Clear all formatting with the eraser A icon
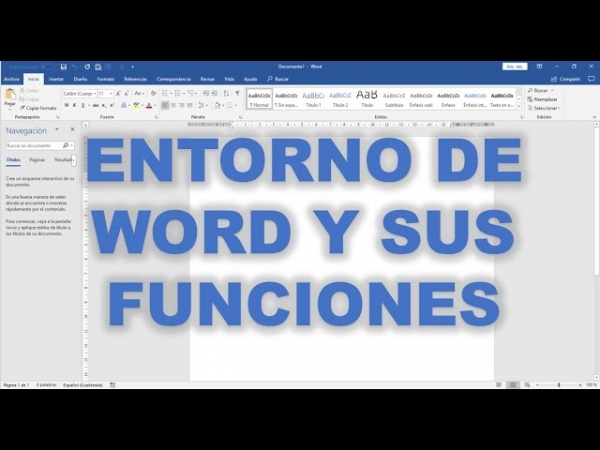The image size is (600, 450). point(153,93)
